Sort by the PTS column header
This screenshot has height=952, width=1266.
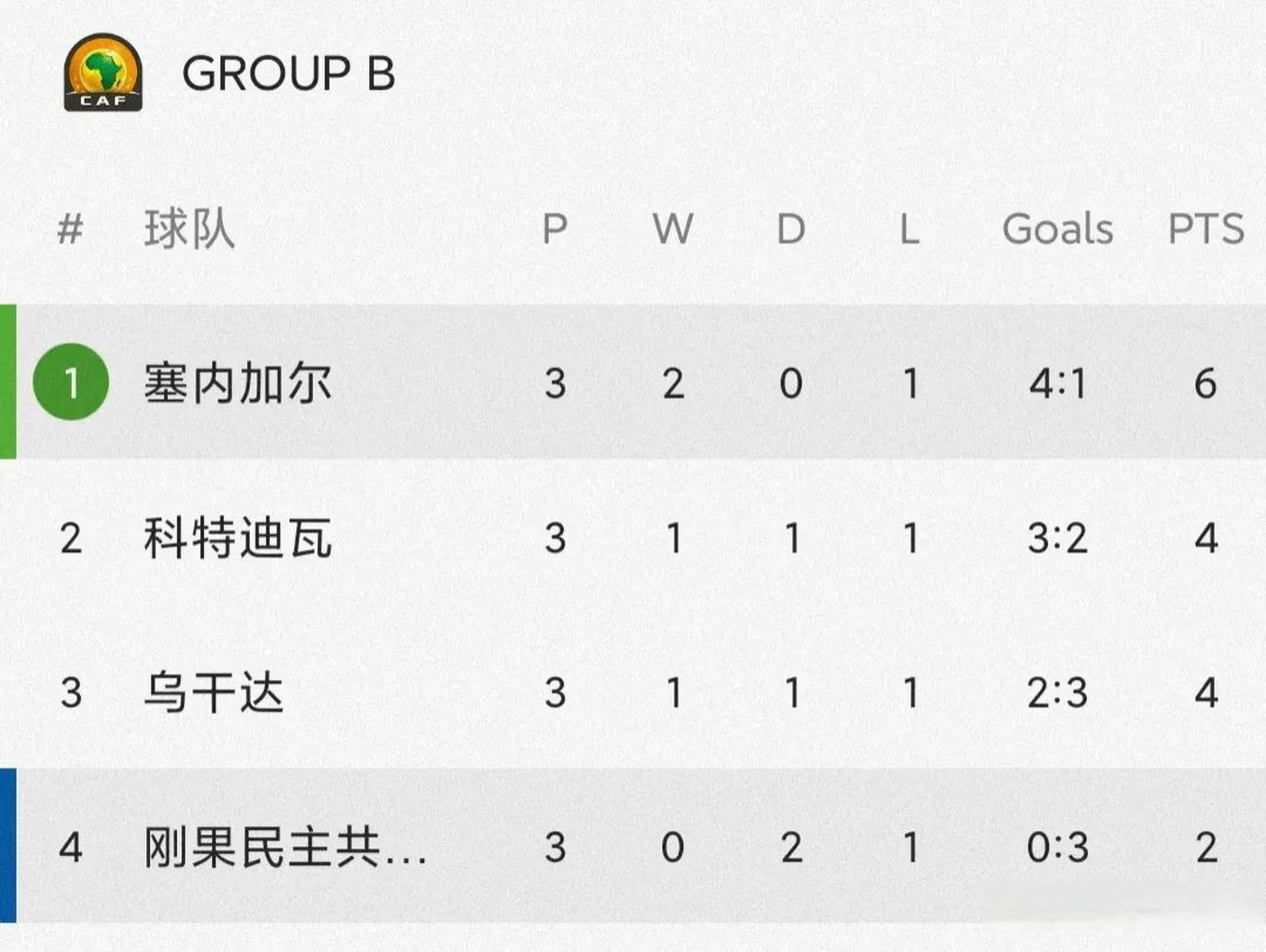[x=1205, y=228]
